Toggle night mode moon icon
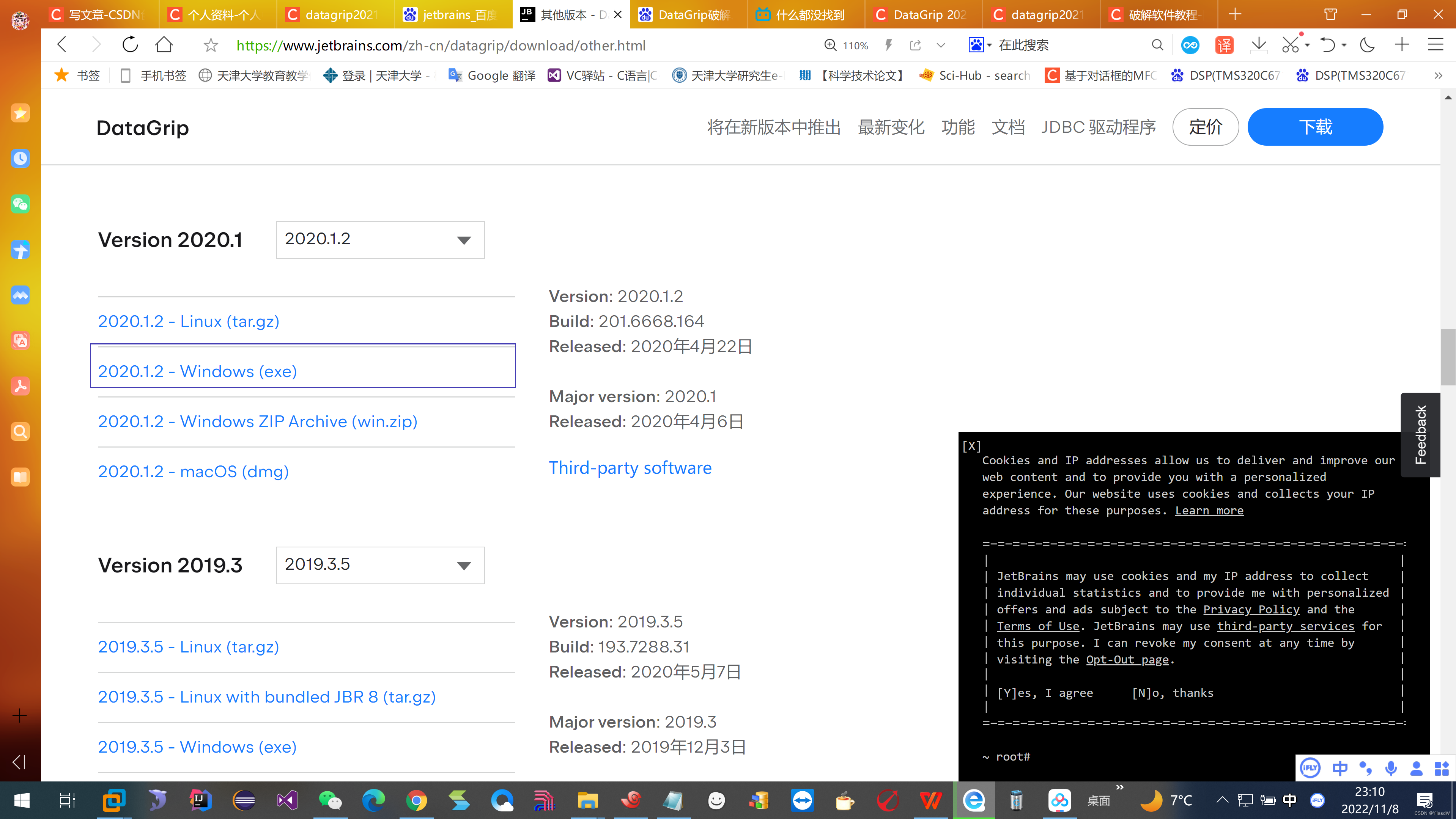 pyautogui.click(x=1367, y=45)
